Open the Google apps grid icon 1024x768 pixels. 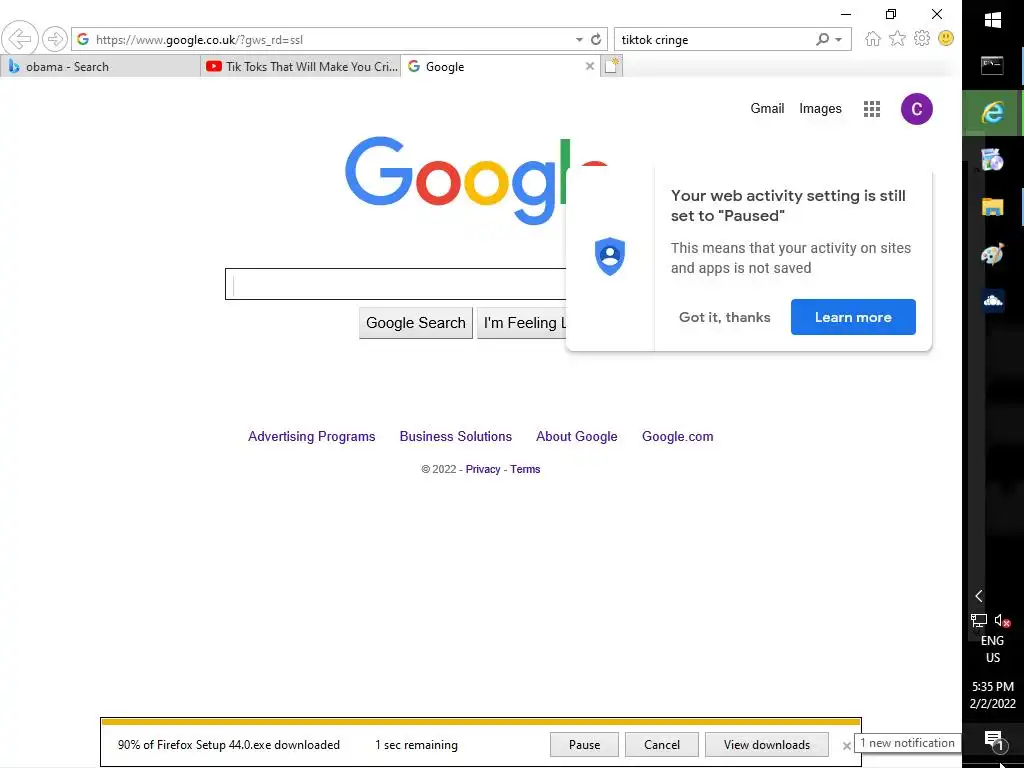pyautogui.click(x=872, y=109)
